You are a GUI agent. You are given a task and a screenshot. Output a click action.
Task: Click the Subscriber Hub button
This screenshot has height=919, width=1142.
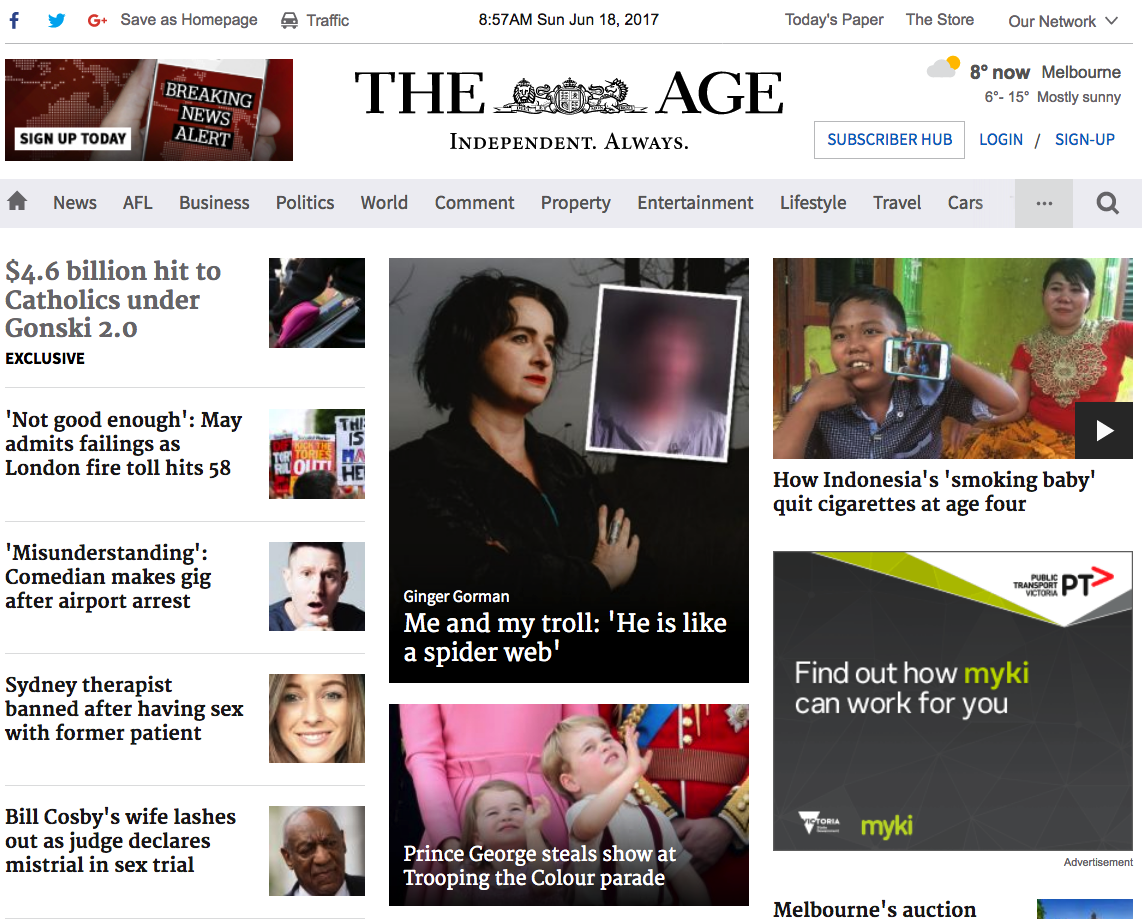pos(889,140)
